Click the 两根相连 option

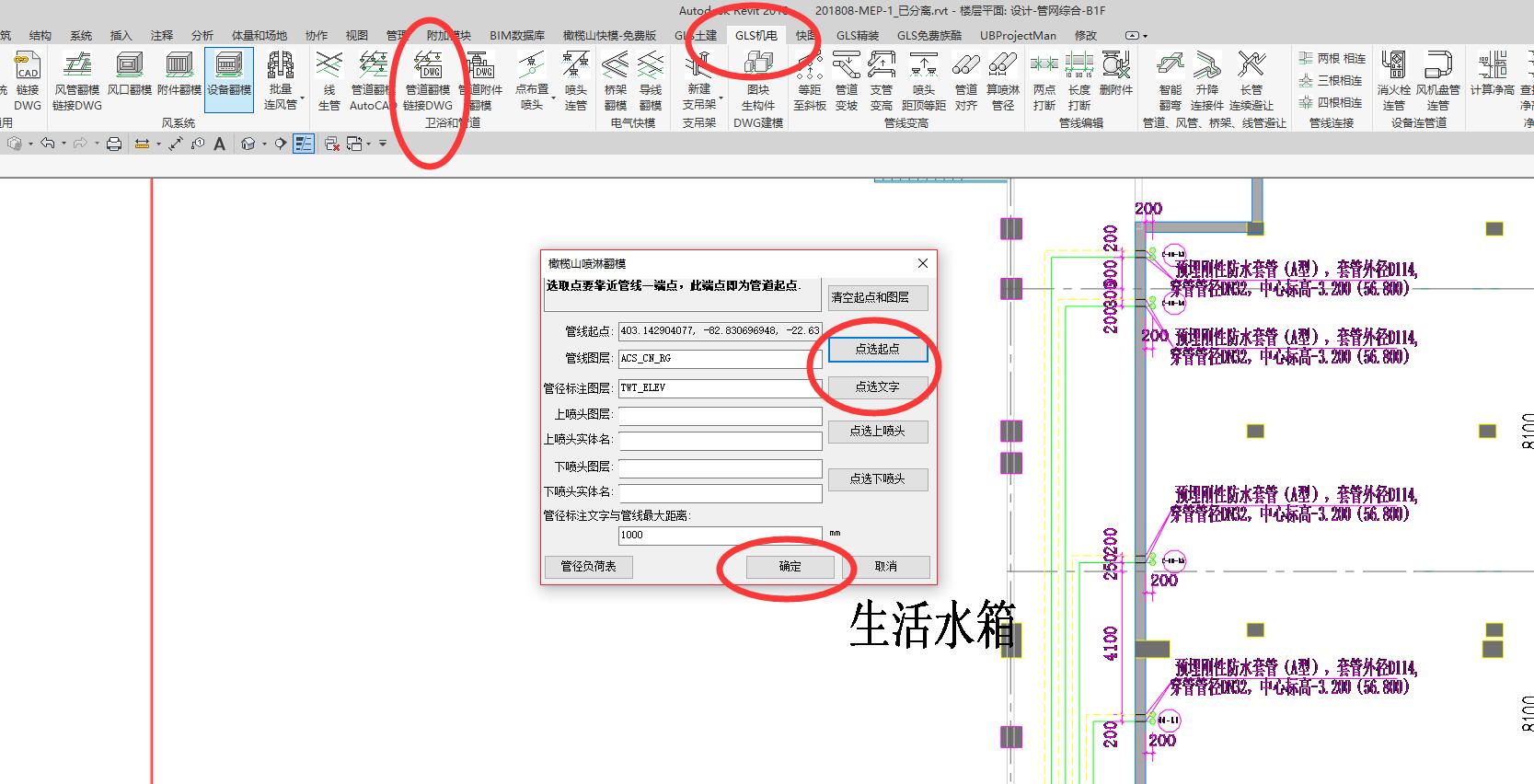tap(1331, 58)
